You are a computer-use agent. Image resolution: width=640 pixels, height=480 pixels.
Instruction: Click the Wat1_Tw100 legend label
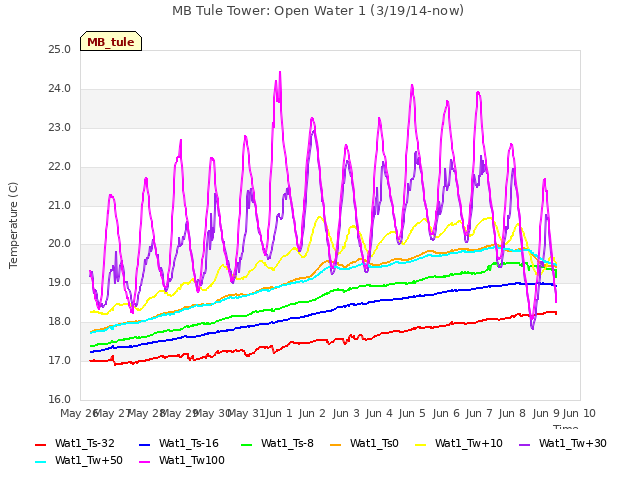coord(192,461)
